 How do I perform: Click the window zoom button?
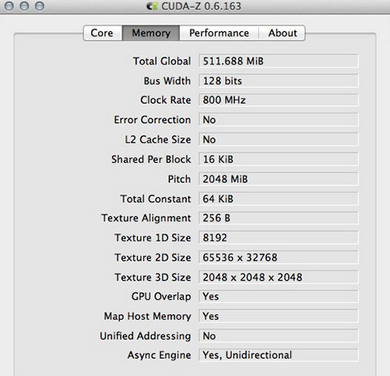[40, 6]
